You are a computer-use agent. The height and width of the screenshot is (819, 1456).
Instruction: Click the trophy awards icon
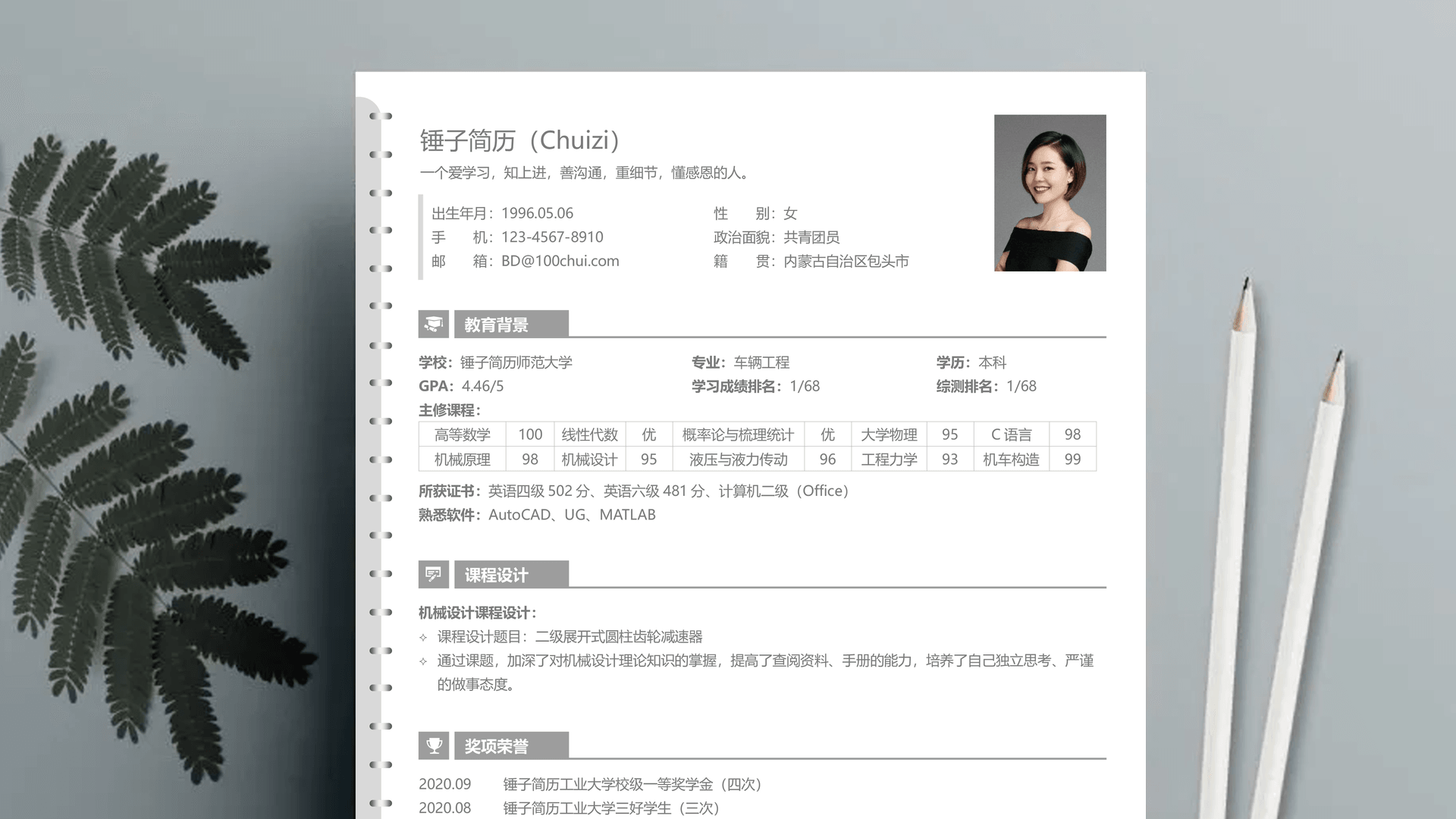point(433,746)
